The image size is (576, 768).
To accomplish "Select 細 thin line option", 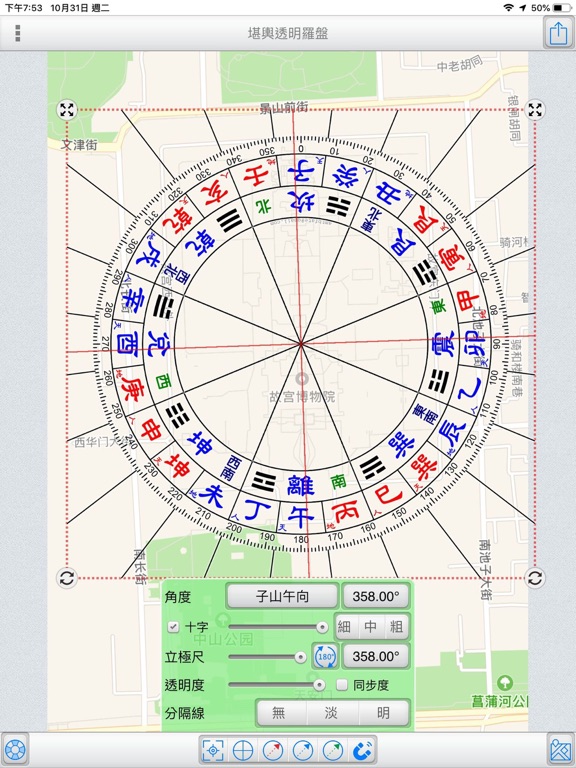I will click(344, 626).
